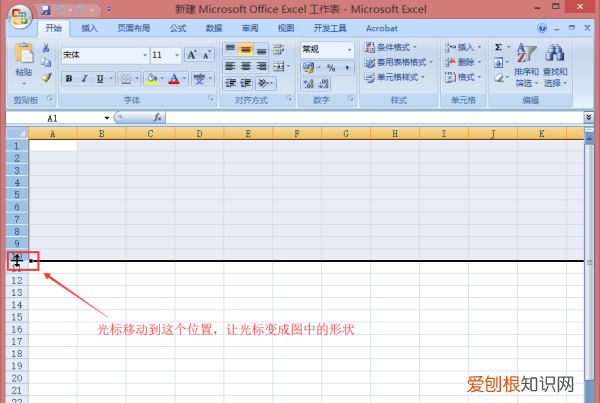Viewport: 600px width, 403px height.
Task: Apply cell borders with the border icon
Action: click(126, 79)
